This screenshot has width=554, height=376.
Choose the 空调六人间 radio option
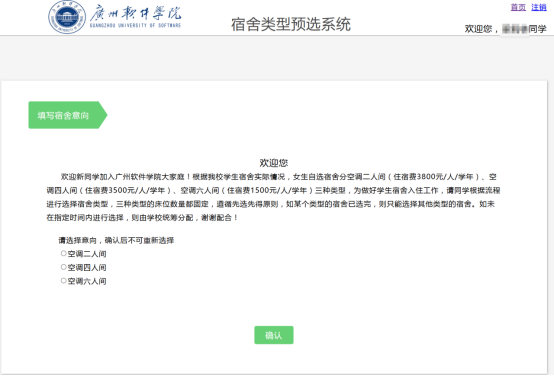[64, 281]
